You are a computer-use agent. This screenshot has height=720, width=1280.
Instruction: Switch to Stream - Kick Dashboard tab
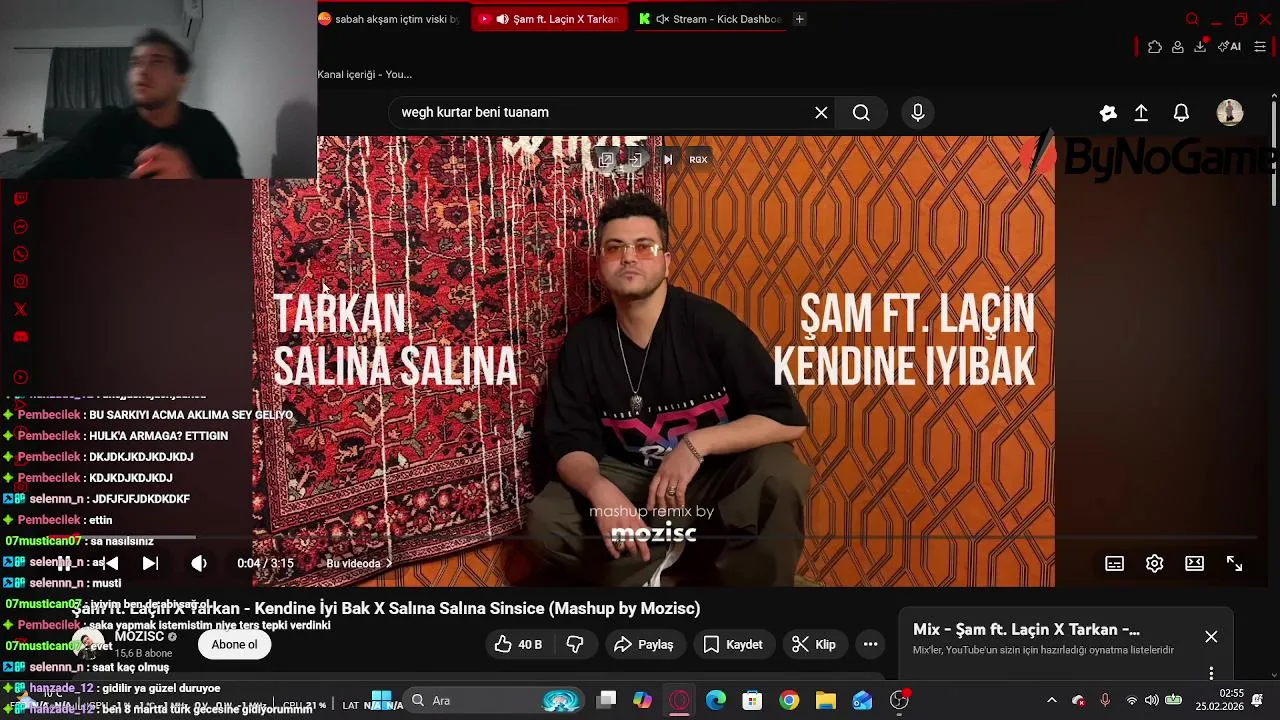pyautogui.click(x=709, y=19)
